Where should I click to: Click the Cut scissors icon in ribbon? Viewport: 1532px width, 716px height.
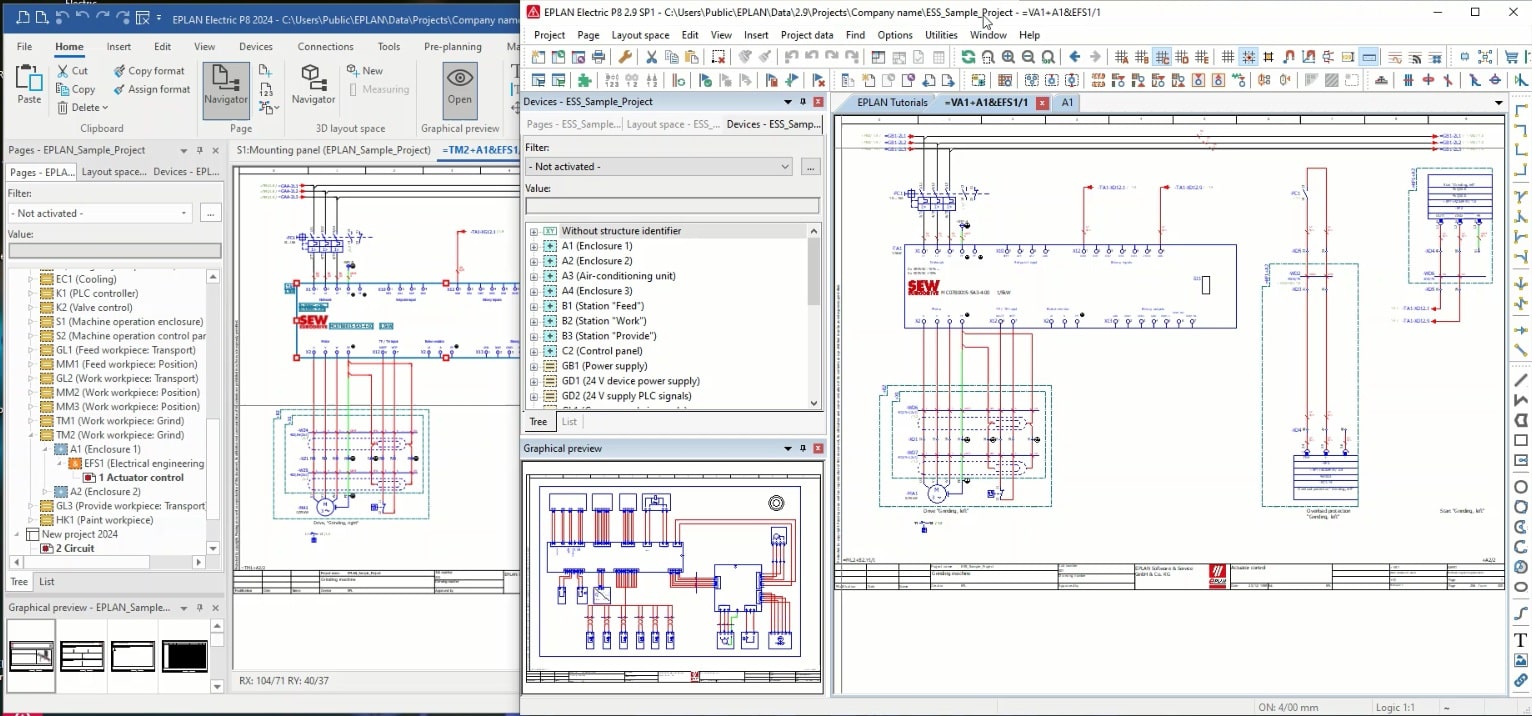[x=64, y=71]
